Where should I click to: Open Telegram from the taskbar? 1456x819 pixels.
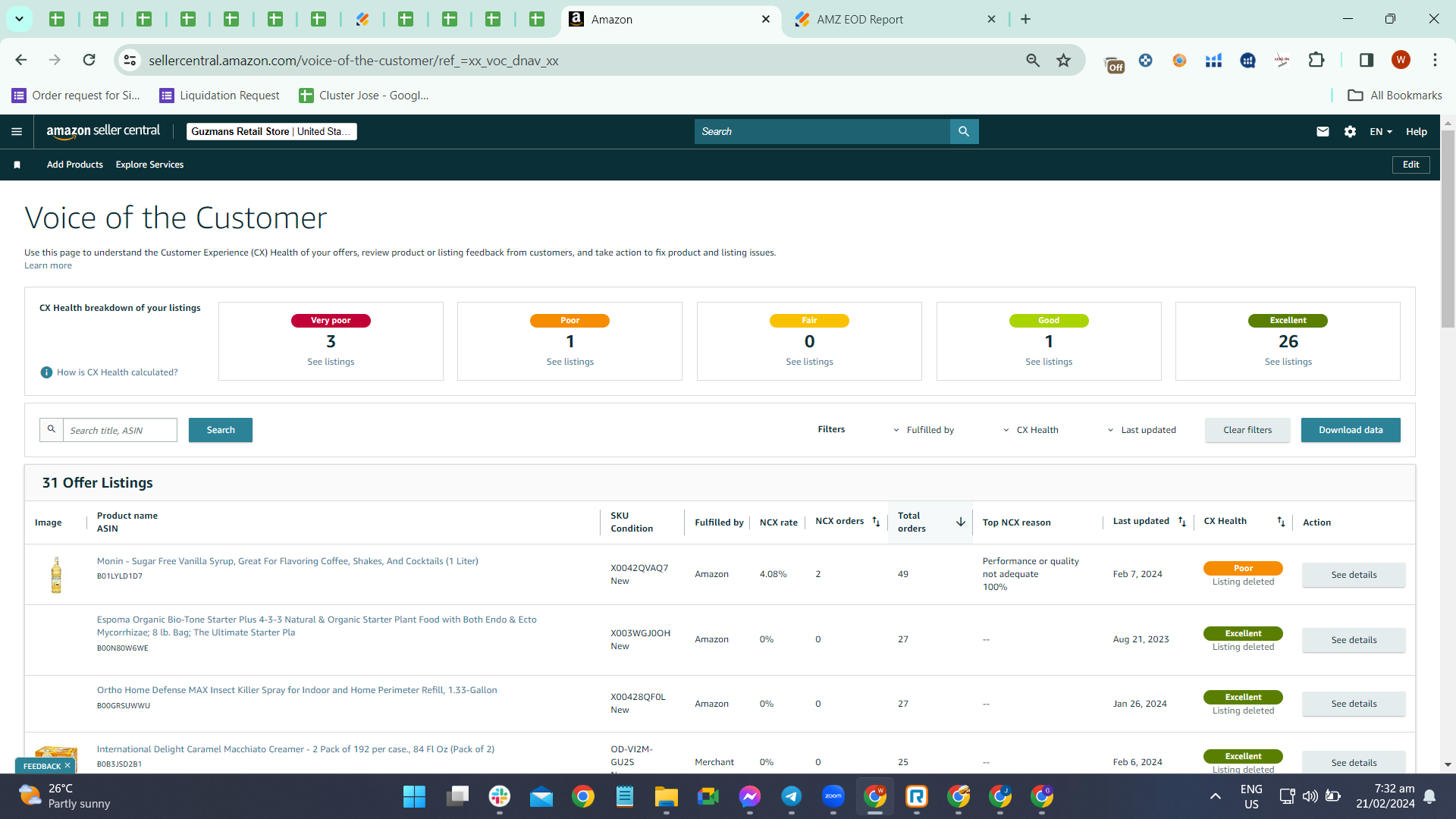[792, 796]
